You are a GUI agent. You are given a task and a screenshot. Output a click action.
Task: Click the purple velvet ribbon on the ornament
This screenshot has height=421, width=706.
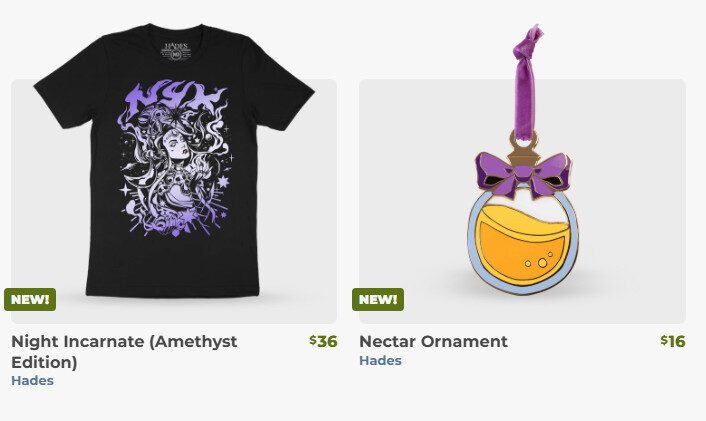pos(525,81)
